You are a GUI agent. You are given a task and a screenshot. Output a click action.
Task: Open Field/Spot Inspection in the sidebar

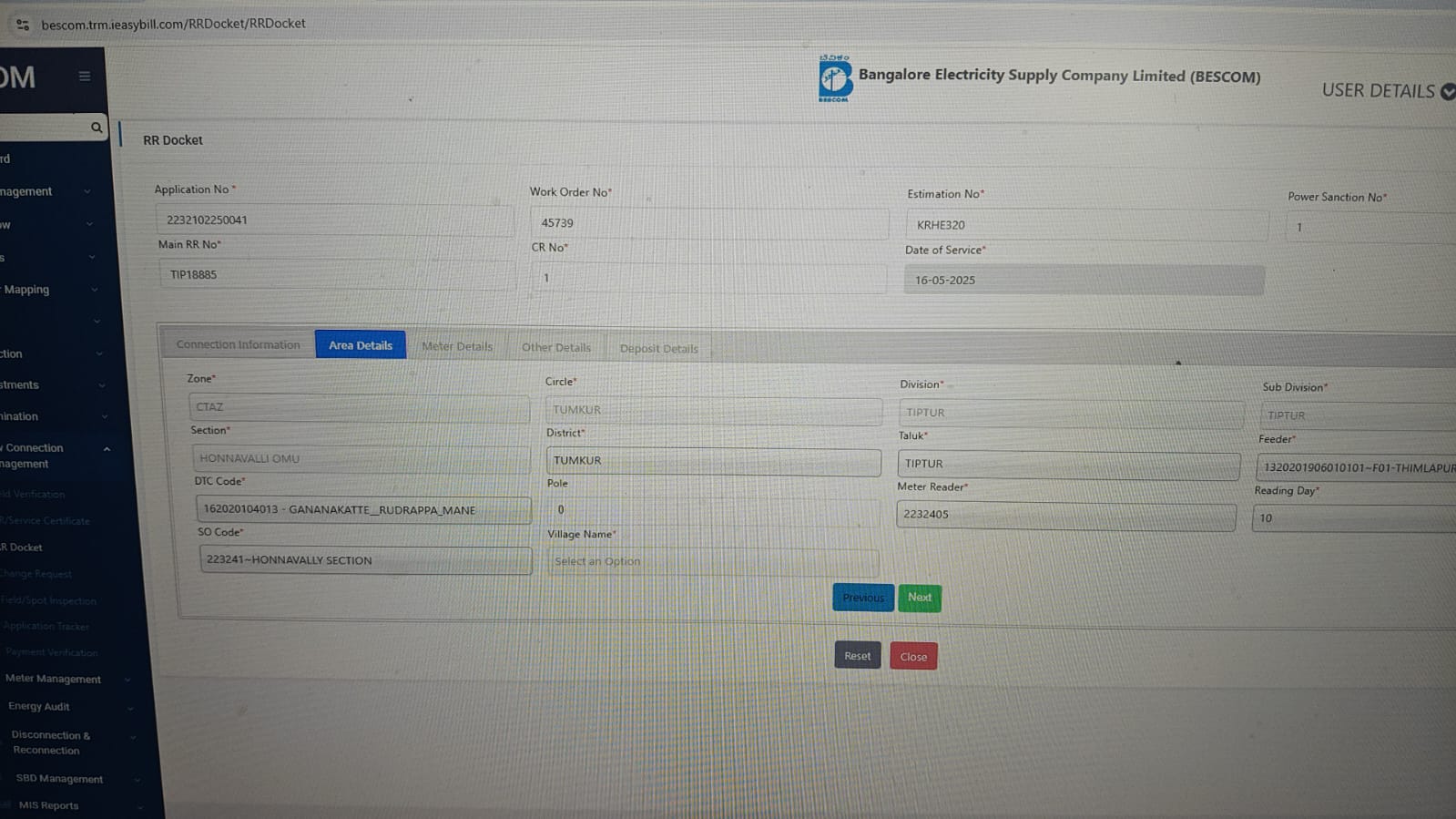point(48,600)
